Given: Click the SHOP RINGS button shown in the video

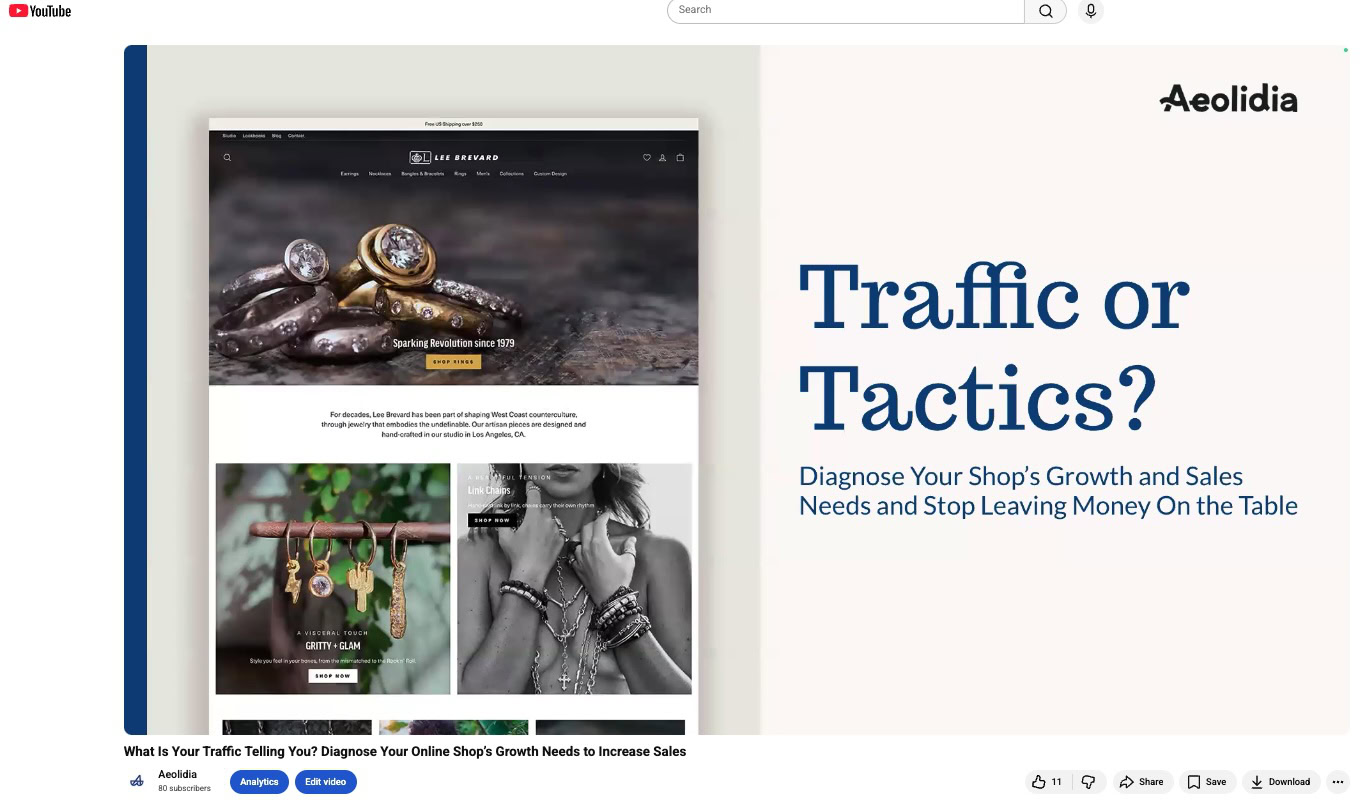Looking at the screenshot, I should pos(453,361).
